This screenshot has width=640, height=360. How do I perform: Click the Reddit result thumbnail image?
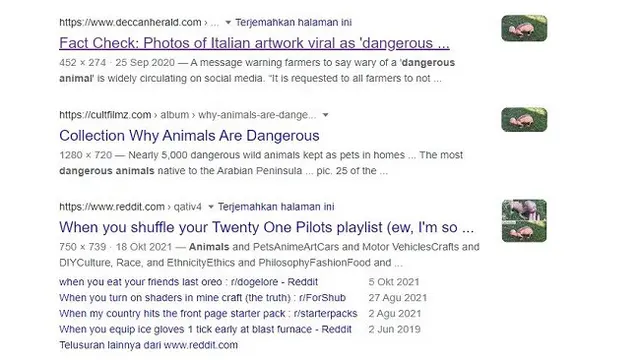coord(524,221)
